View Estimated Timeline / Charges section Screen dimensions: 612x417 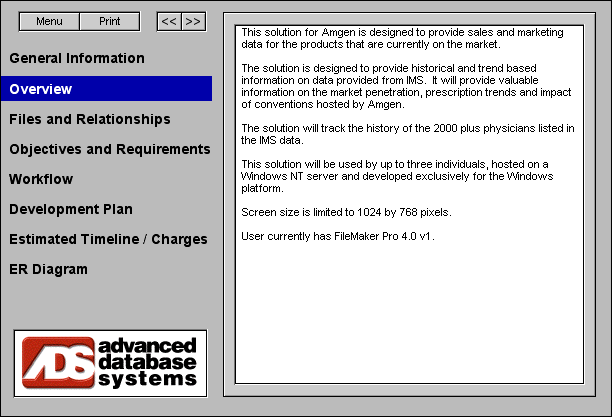pos(108,239)
